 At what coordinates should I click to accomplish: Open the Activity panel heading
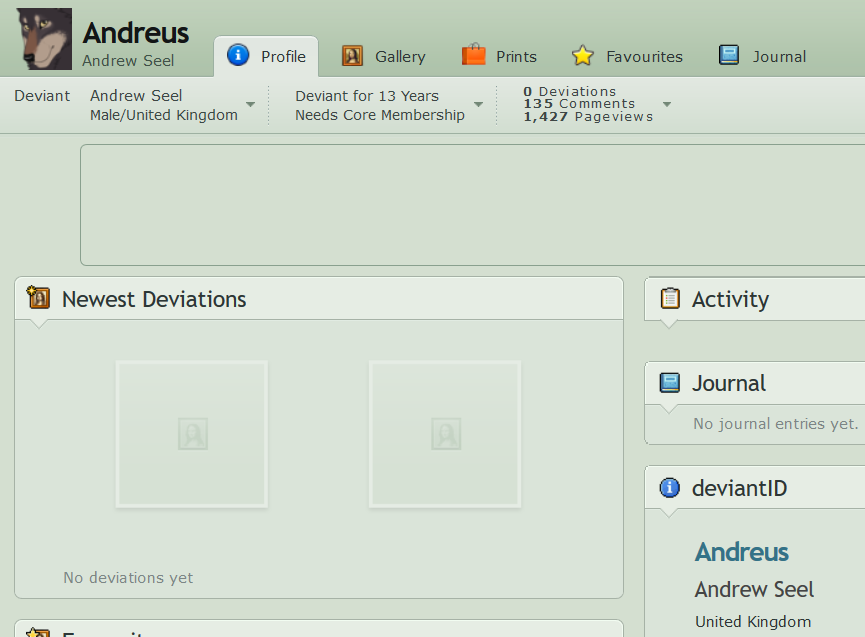click(x=730, y=299)
